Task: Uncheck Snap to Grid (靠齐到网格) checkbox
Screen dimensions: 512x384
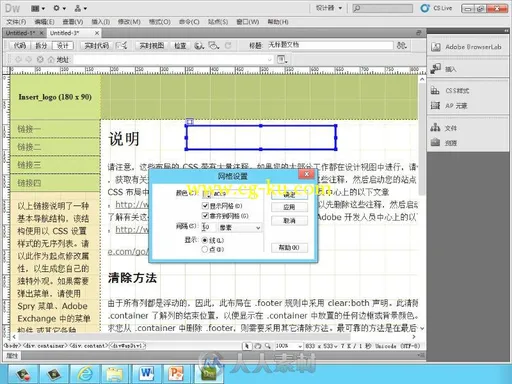Action: (x=205, y=216)
